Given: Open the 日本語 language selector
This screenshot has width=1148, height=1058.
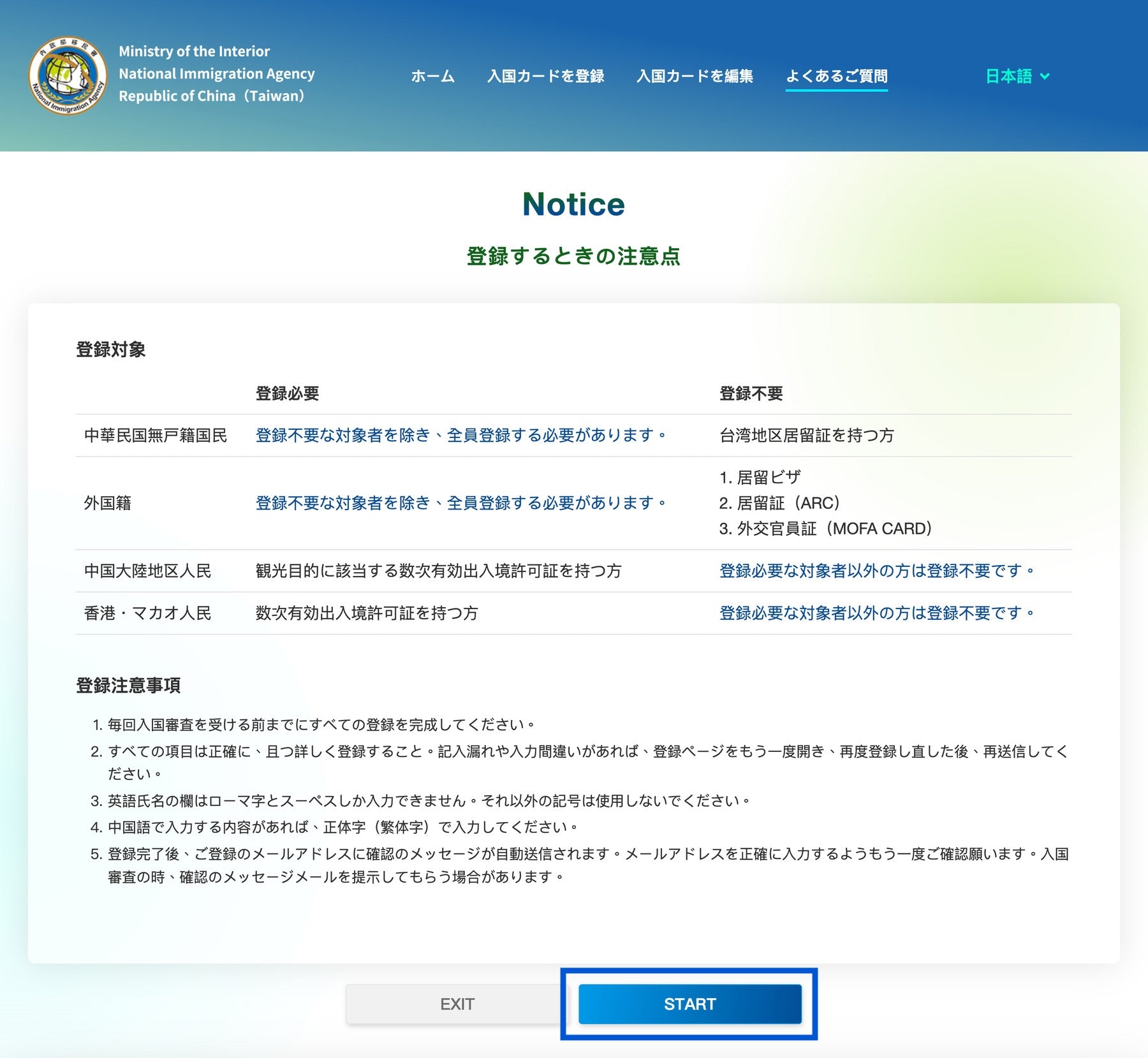Looking at the screenshot, I should click(x=1009, y=77).
